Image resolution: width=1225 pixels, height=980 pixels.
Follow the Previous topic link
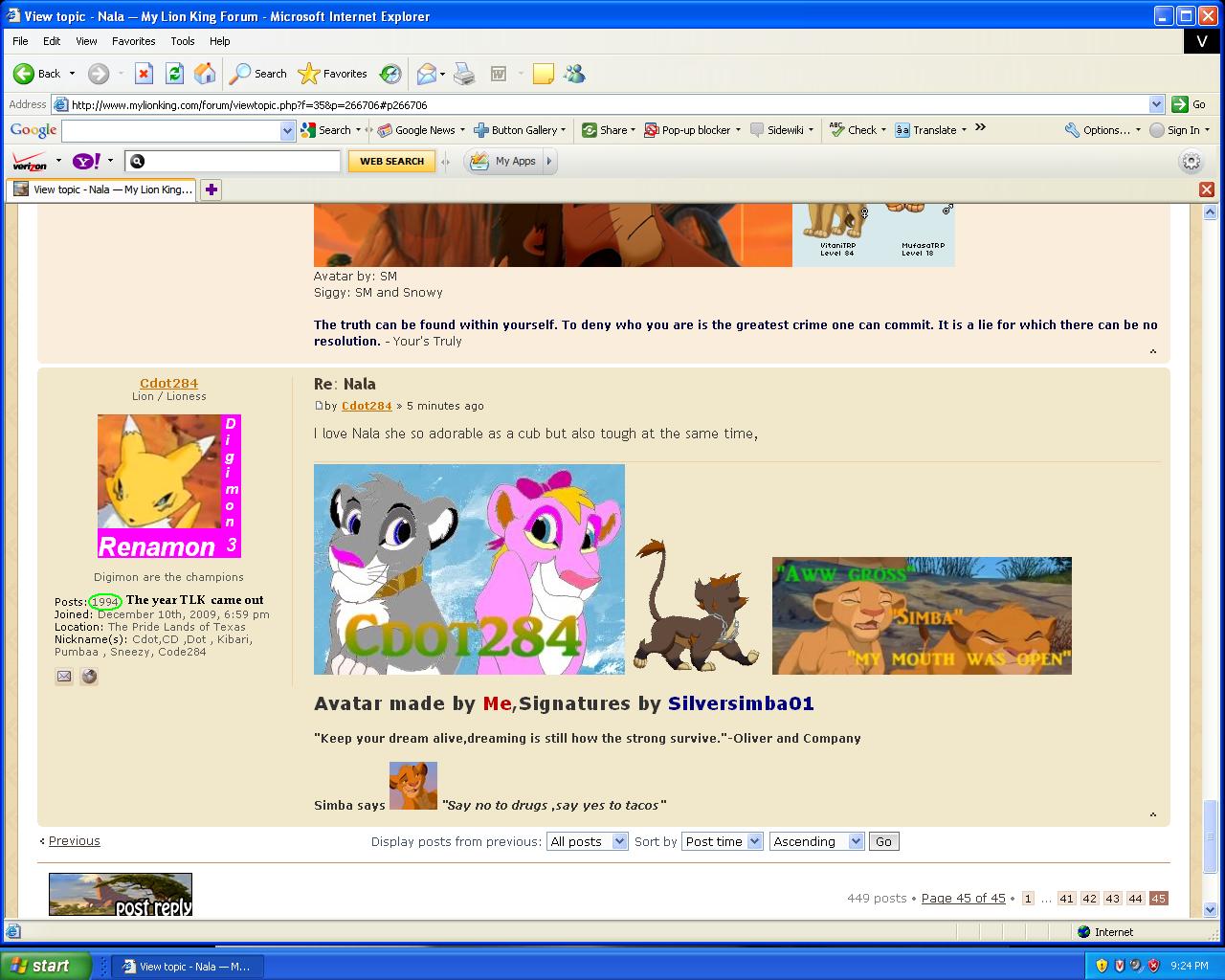[x=74, y=840]
